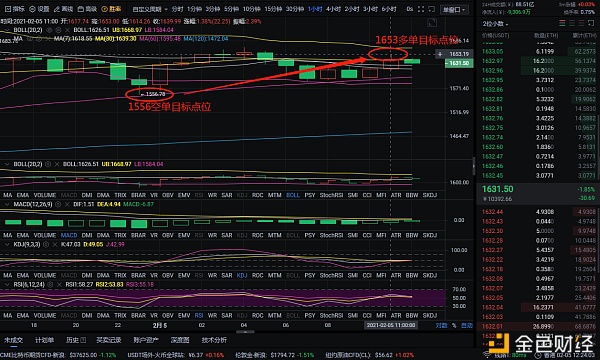
Task: Collapse the MACD(12,26,9) panel chevron
Action: coord(7,204)
